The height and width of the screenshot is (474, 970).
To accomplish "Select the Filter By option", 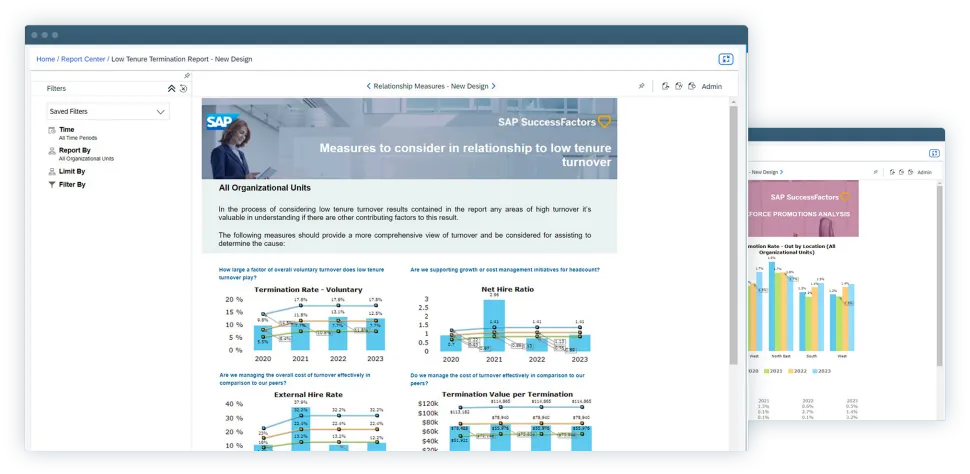I will pos(72,185).
